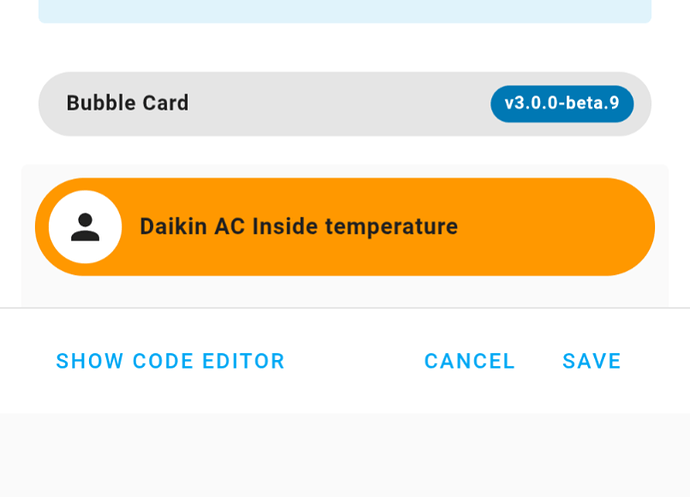The image size is (690, 497).
Task: Click the left orange edge beside the person icon
Action: 42,227
